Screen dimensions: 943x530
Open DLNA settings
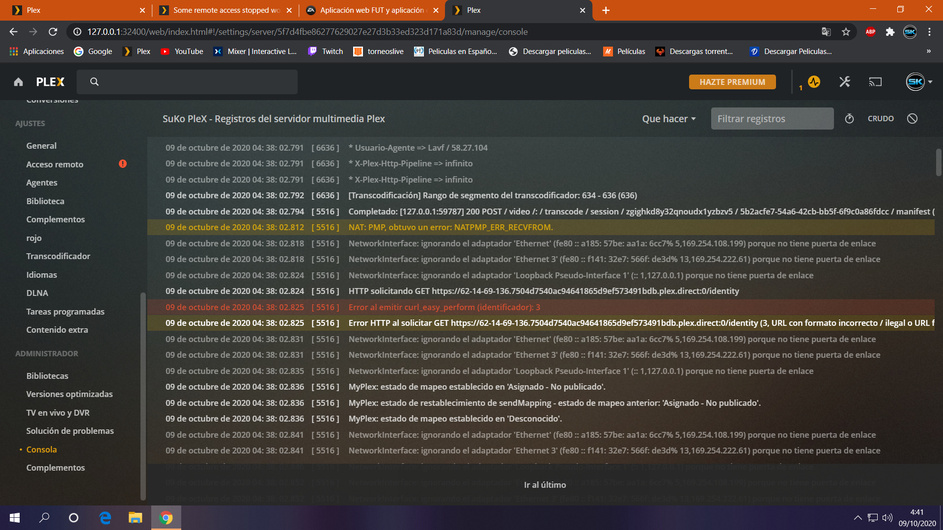[37, 292]
